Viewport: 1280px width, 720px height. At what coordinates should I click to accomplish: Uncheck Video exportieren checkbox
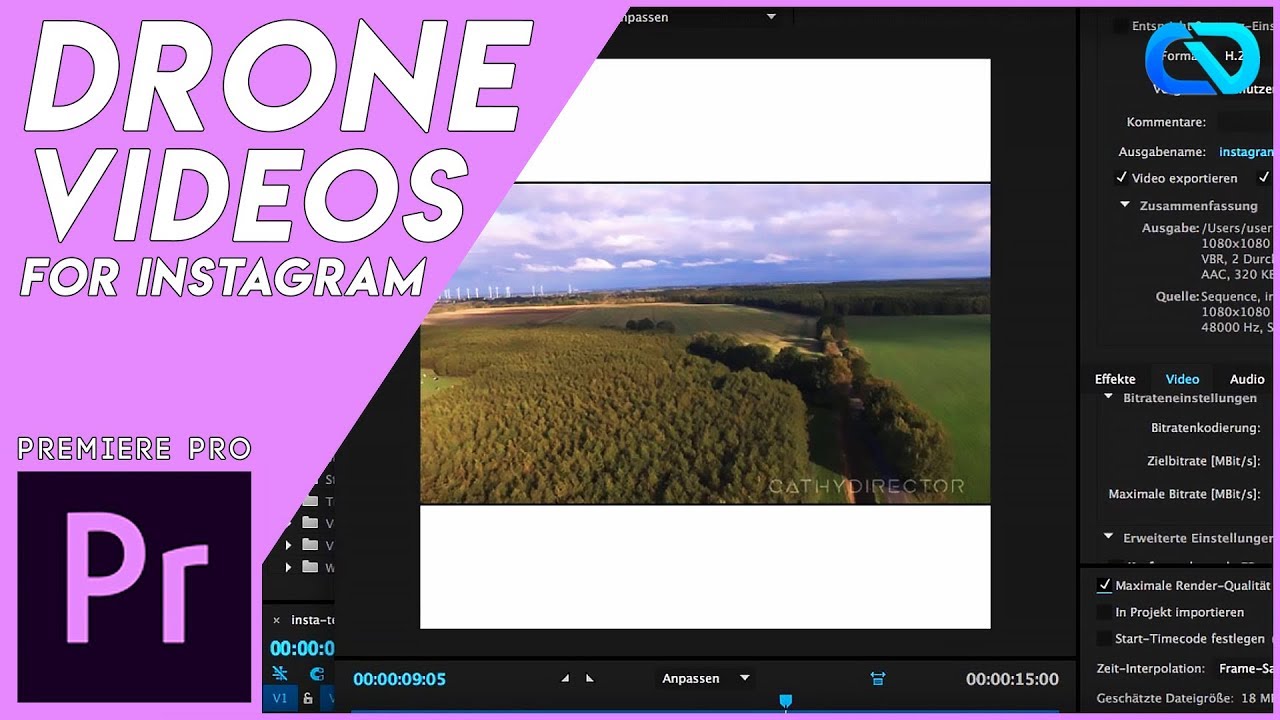point(1122,178)
